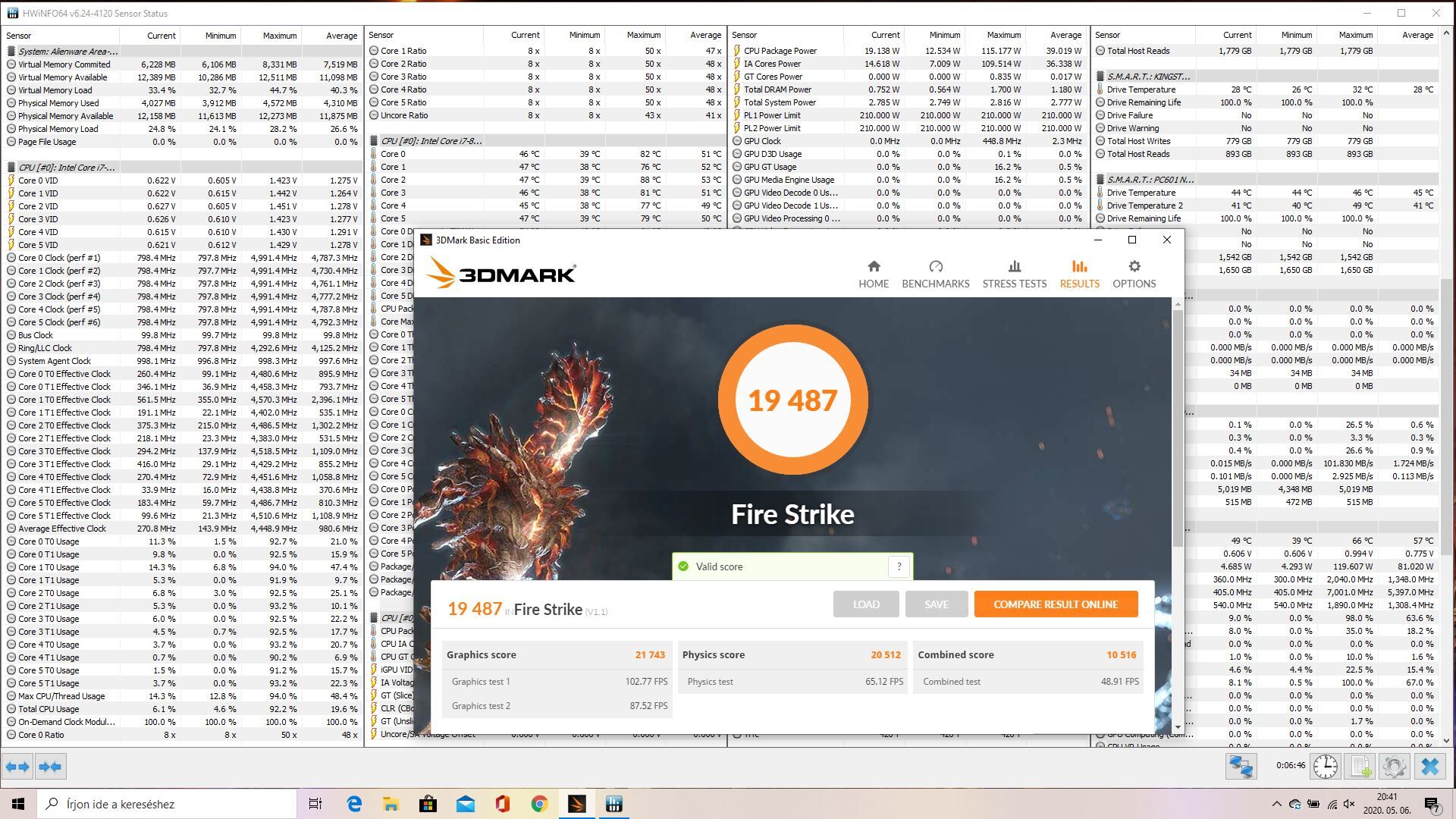Click the collapse columns arrows button
The height and width of the screenshot is (819, 1456).
click(50, 767)
